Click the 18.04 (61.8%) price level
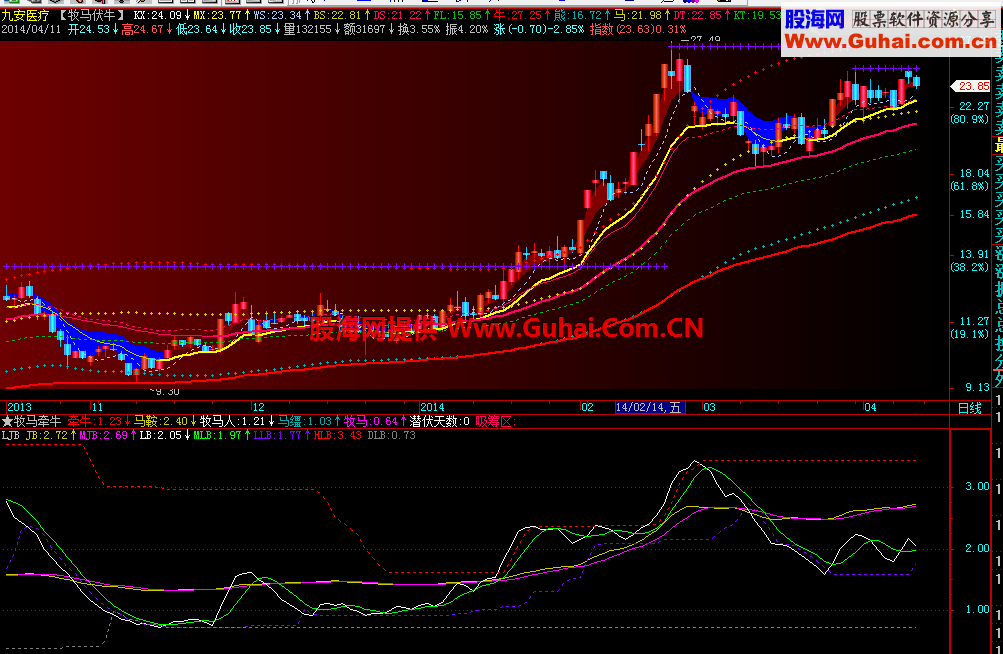Screen dimensions: 1003x654 [x=972, y=180]
